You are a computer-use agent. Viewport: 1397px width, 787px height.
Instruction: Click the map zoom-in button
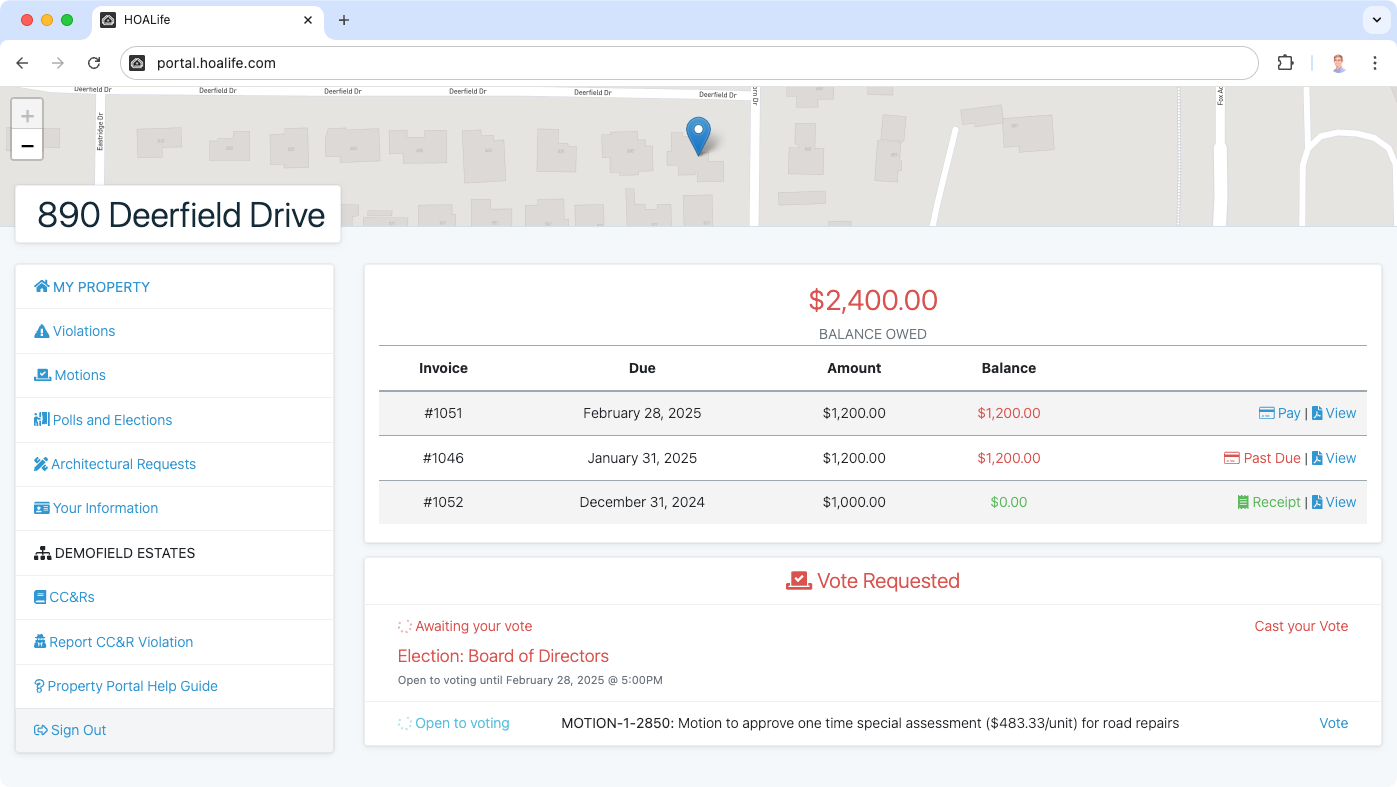27,114
